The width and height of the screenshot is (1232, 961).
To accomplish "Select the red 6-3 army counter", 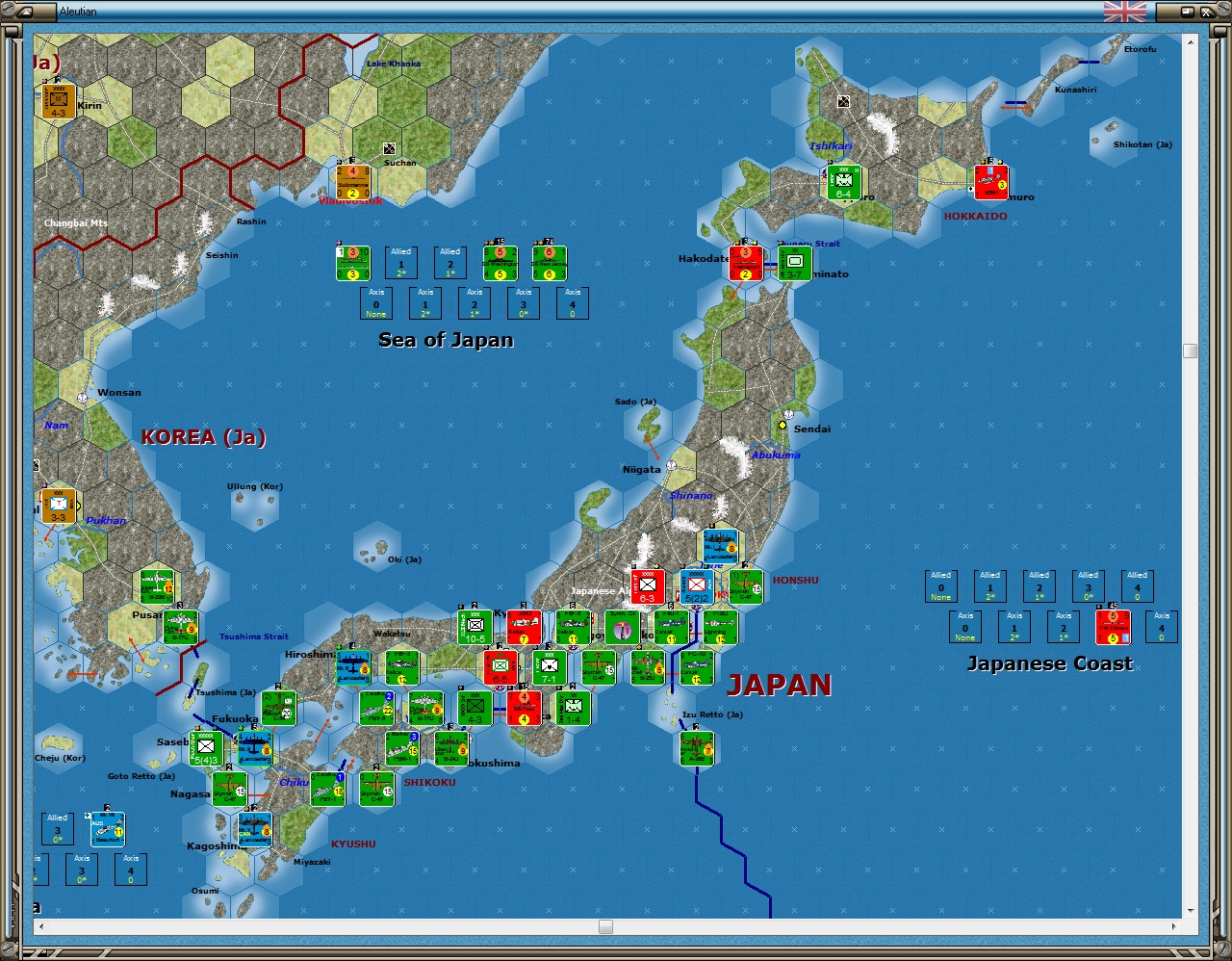I will point(648,586).
